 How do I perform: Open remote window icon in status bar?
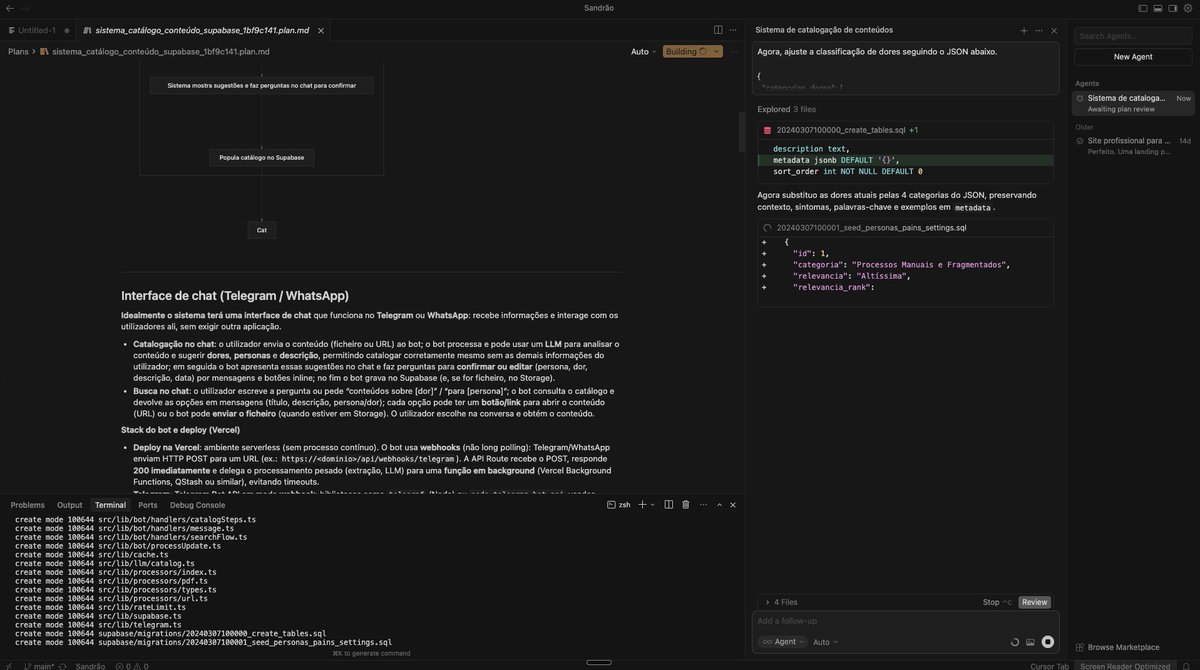[9, 665]
